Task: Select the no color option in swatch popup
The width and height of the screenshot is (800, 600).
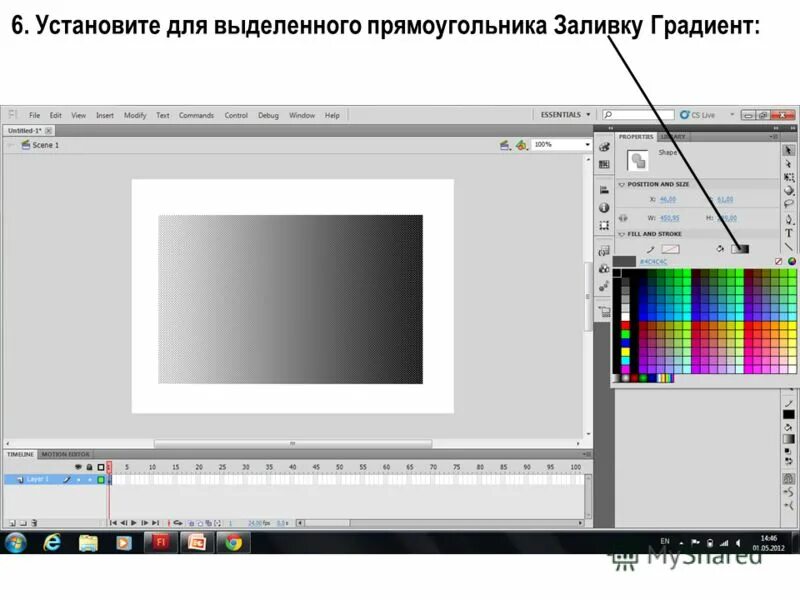Action: pos(779,261)
